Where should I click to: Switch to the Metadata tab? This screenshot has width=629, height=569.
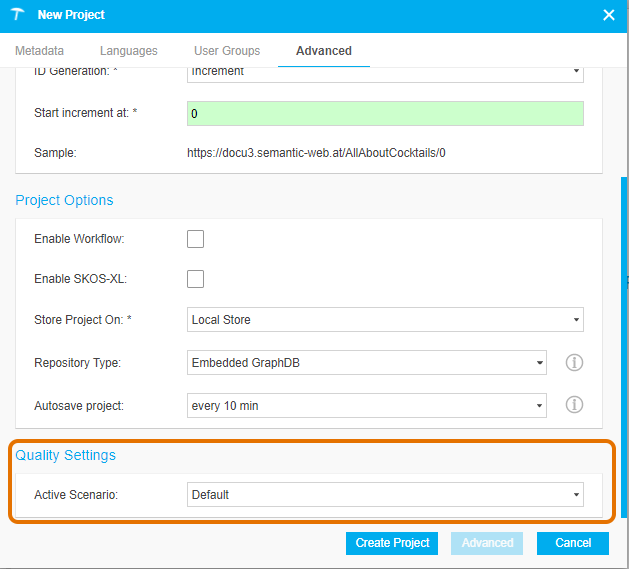coord(40,51)
